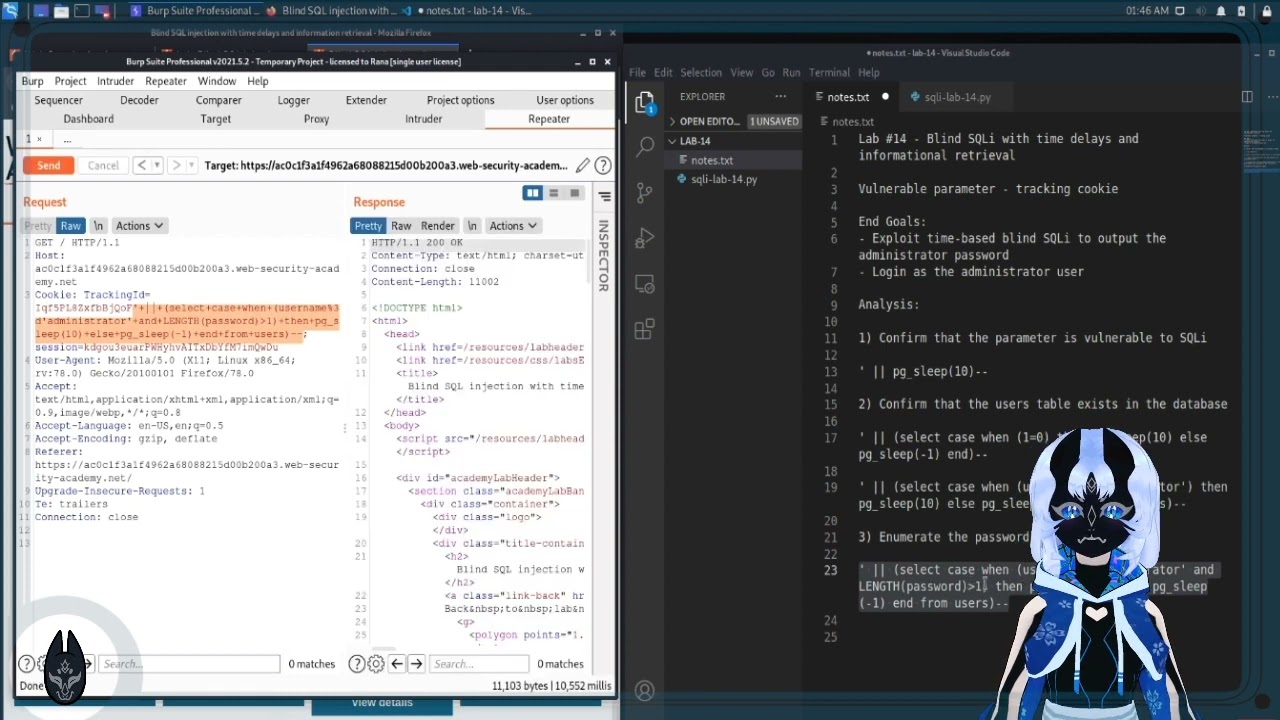Viewport: 1280px width, 720px height.
Task: Open VS Code Source Control icon
Action: [x=645, y=192]
